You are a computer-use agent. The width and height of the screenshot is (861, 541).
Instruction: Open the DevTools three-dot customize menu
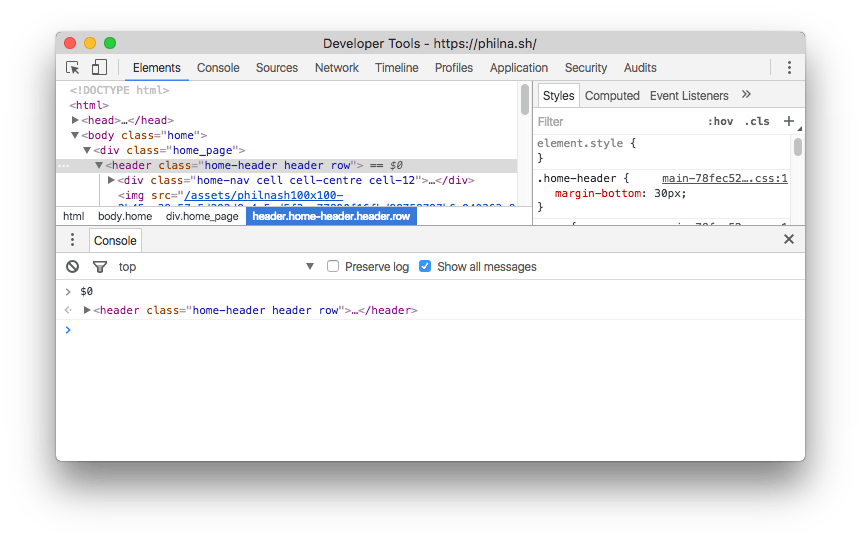click(x=789, y=68)
